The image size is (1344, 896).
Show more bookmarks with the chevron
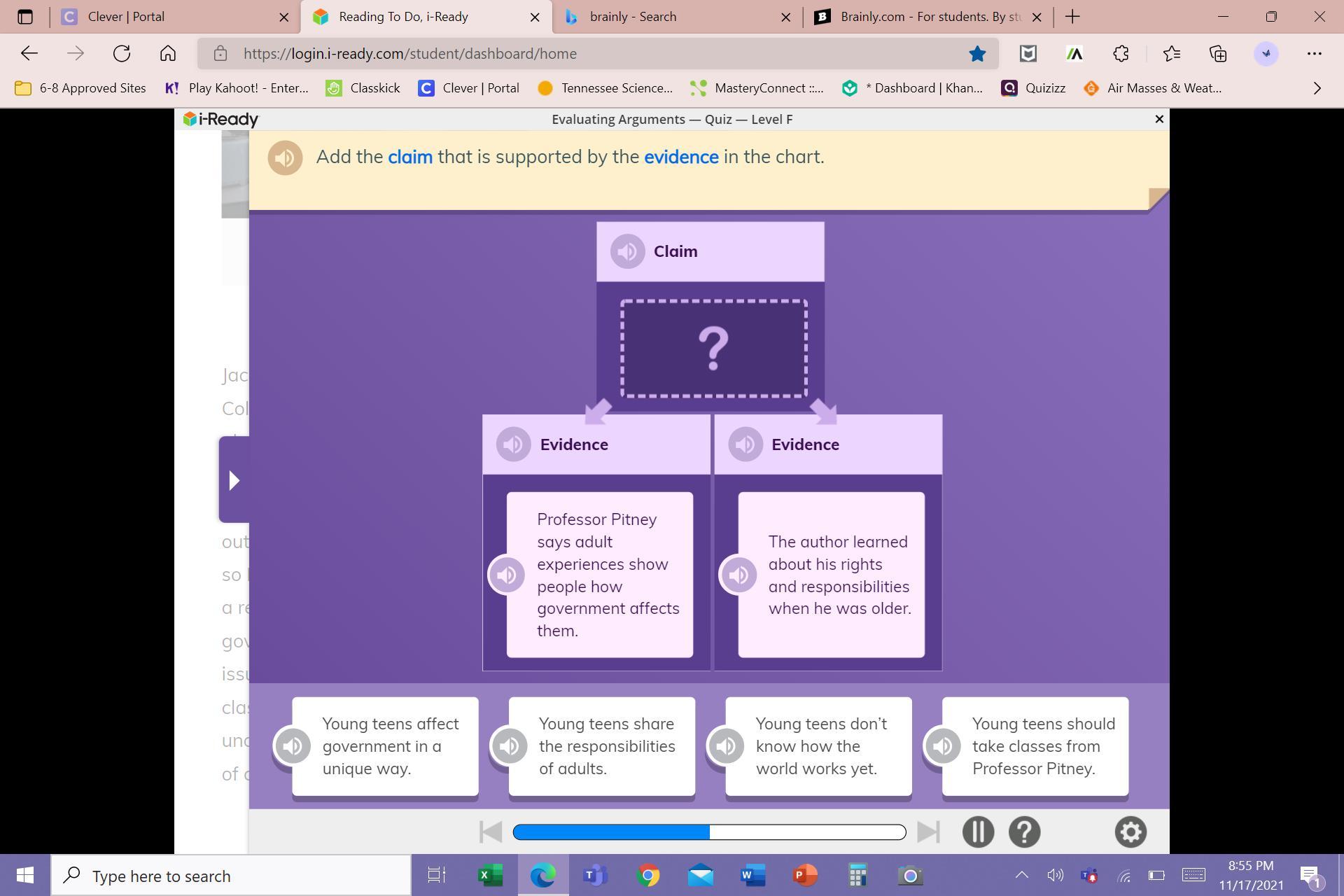(1317, 88)
